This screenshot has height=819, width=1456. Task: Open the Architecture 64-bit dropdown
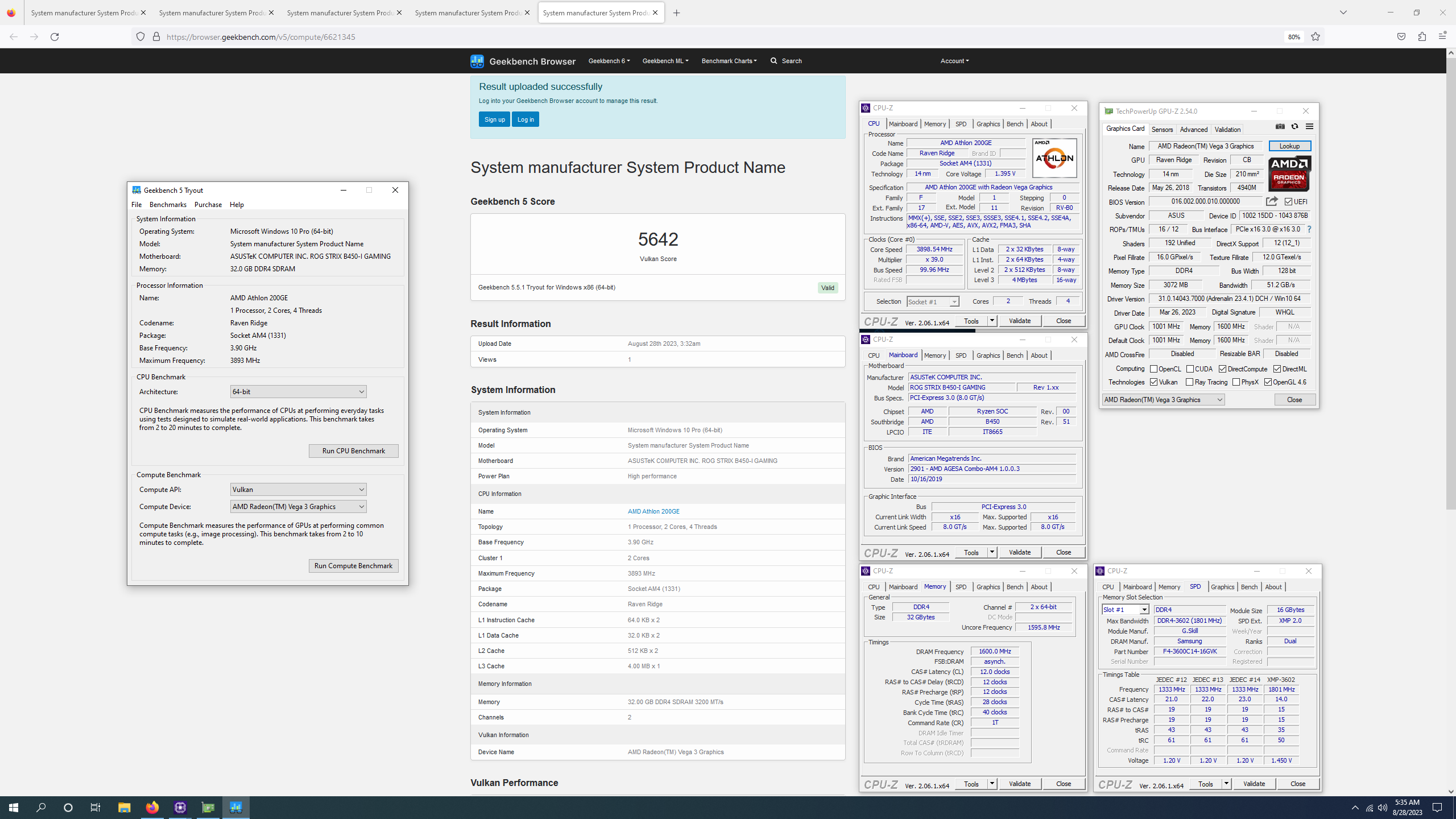pyautogui.click(x=298, y=392)
